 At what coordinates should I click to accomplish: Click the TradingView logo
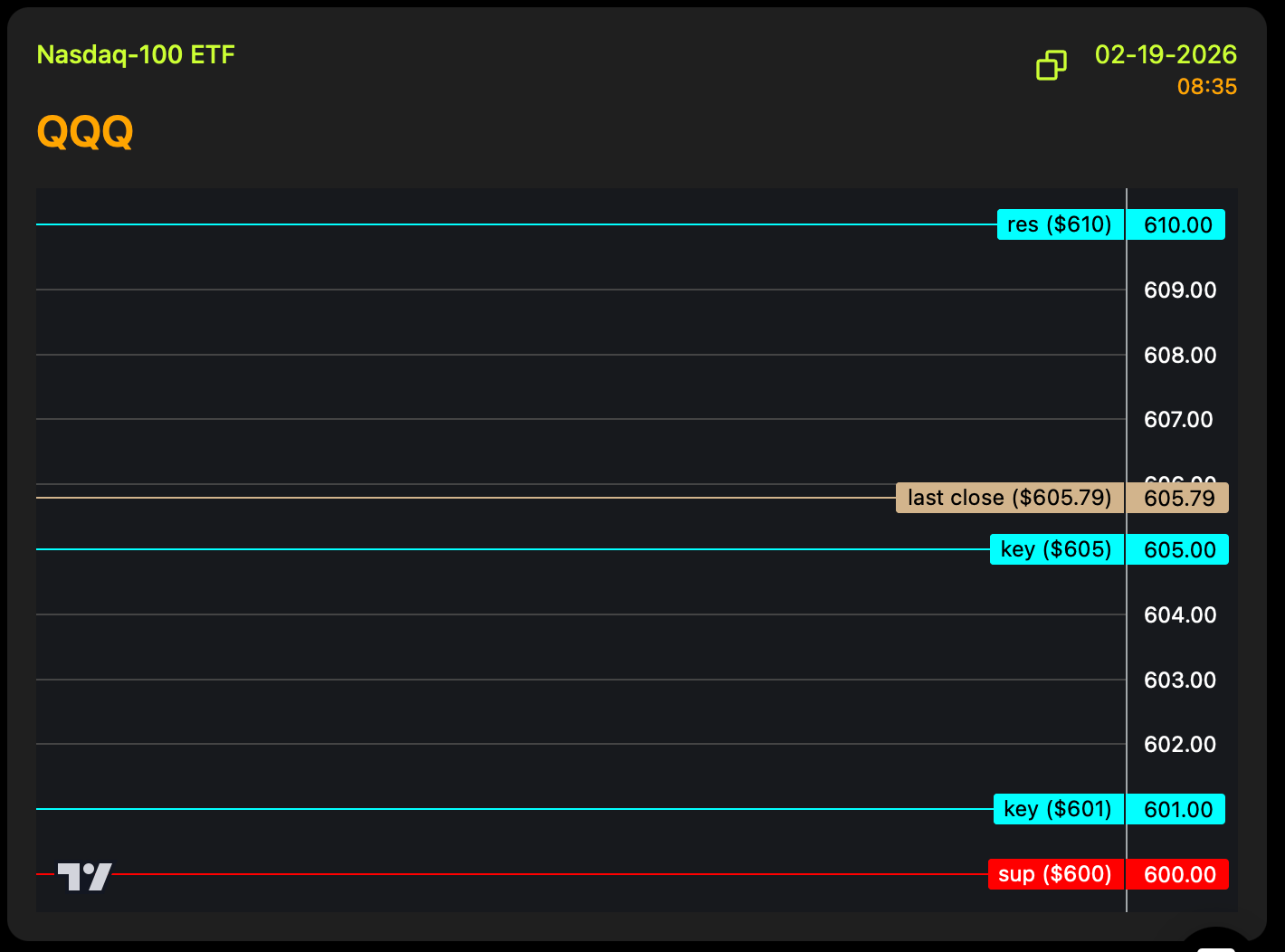pos(85,876)
